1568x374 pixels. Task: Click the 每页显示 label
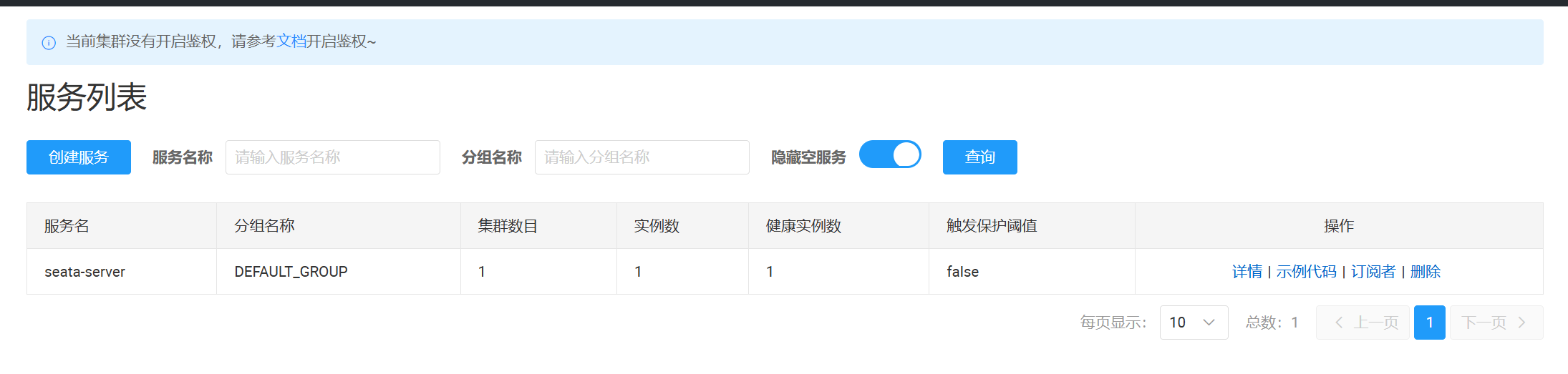1113,323
